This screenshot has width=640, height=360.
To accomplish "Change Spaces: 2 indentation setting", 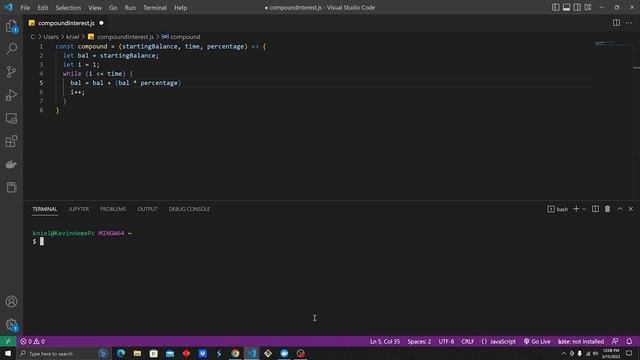I will (x=419, y=341).
